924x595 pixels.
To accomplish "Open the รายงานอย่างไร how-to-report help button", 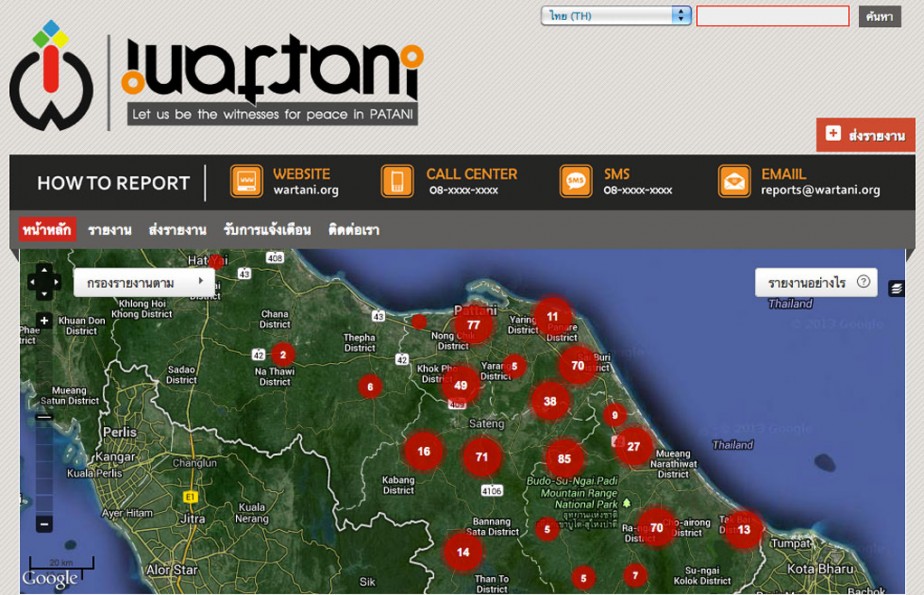I will click(x=816, y=283).
